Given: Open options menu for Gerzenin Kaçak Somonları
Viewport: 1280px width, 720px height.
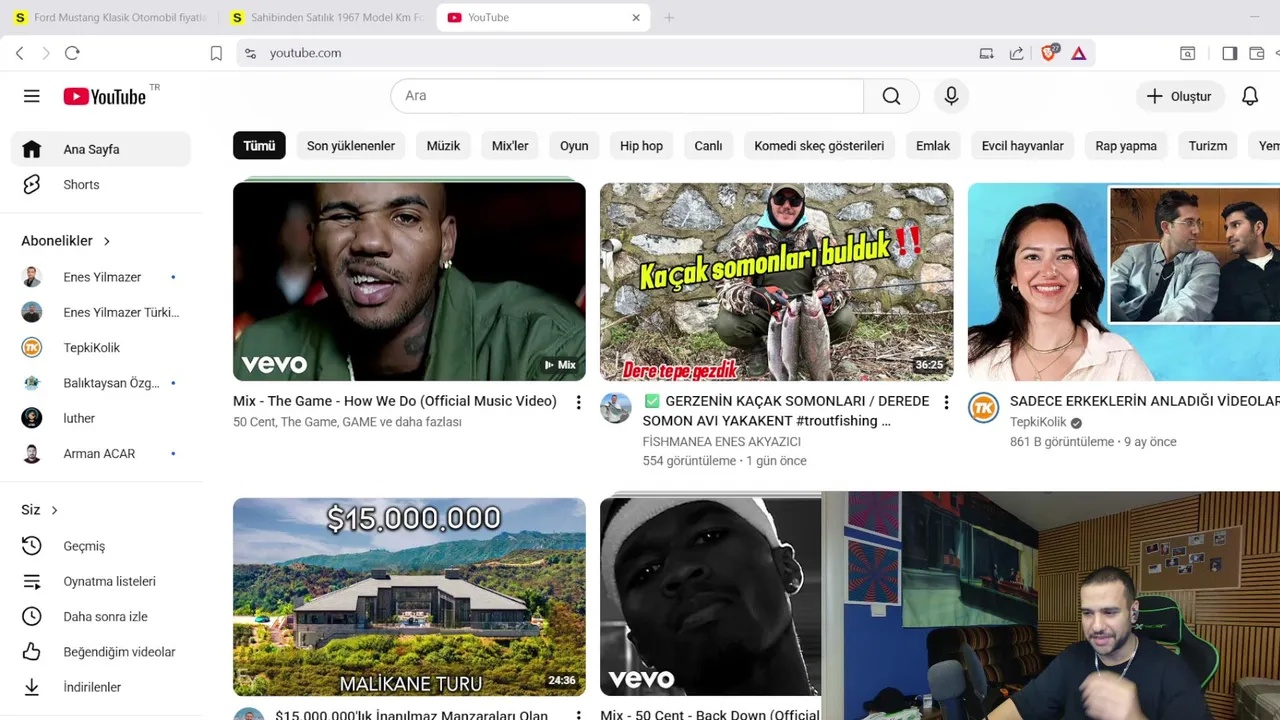Looking at the screenshot, I should [x=946, y=402].
